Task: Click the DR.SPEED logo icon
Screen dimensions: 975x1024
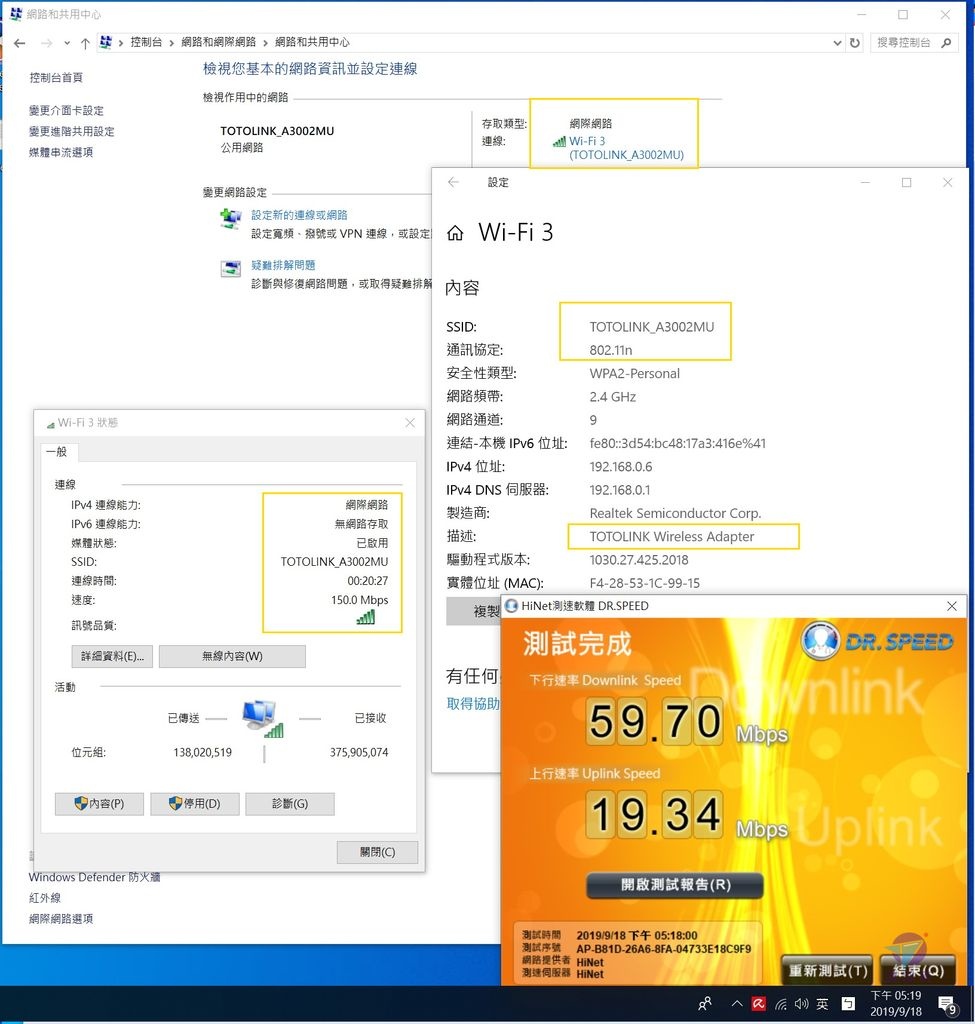Action: tap(820, 641)
